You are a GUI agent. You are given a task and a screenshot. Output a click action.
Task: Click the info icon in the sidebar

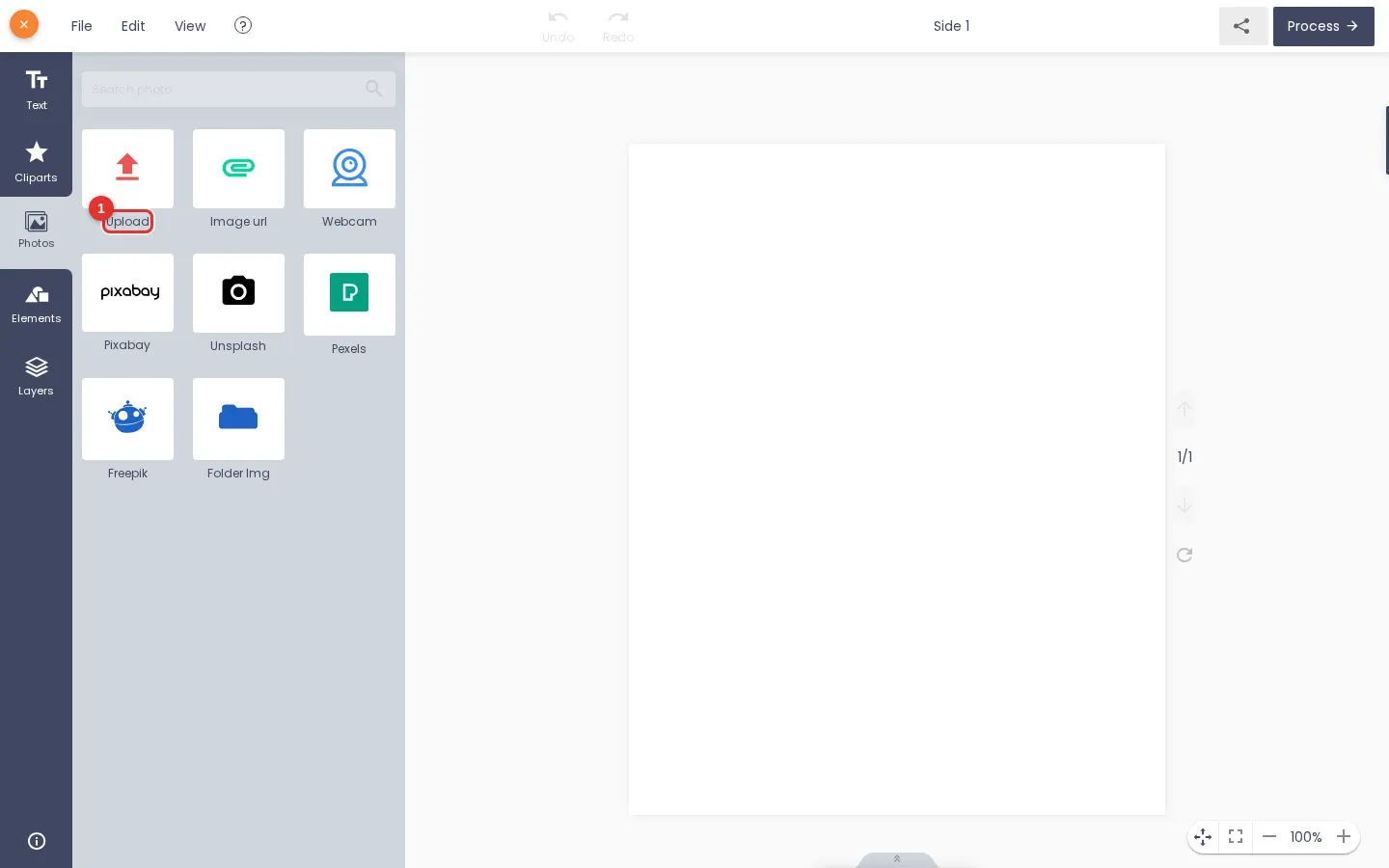click(37, 841)
